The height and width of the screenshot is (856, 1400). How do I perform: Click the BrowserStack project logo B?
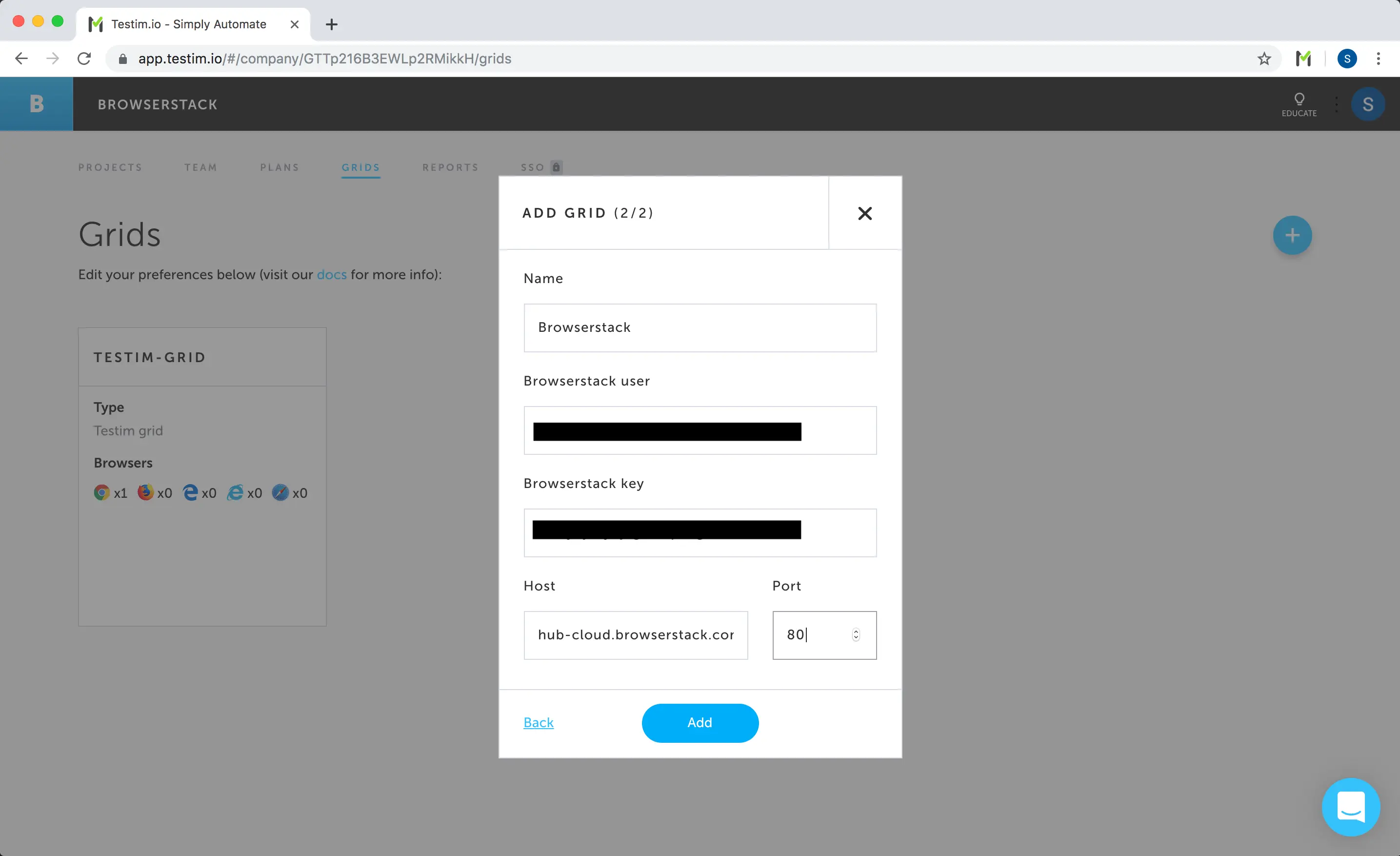pos(37,104)
